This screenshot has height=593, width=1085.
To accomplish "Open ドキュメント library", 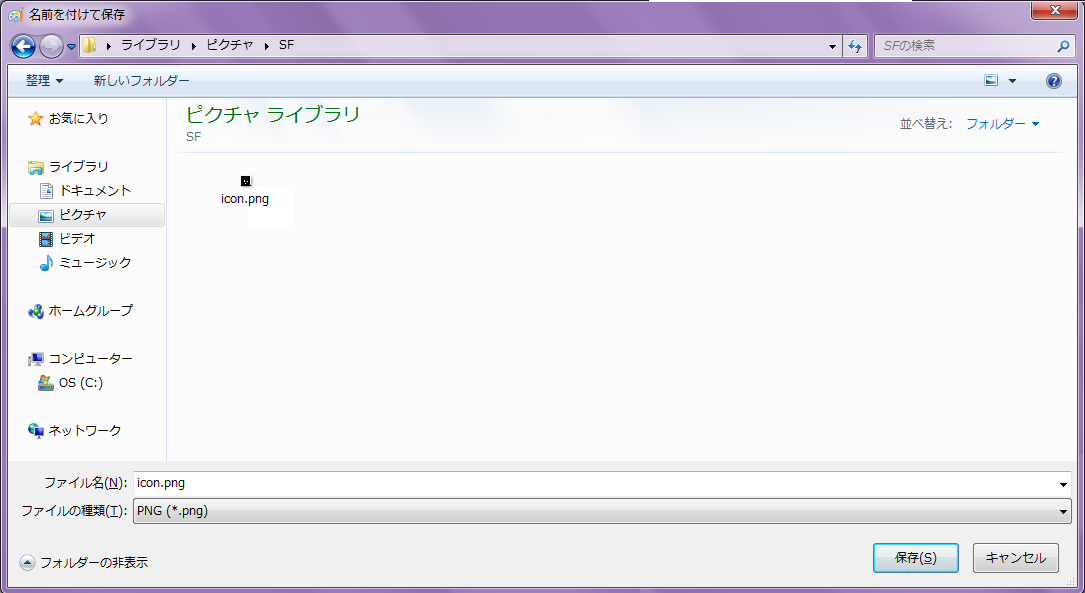I will pyautogui.click(x=95, y=190).
